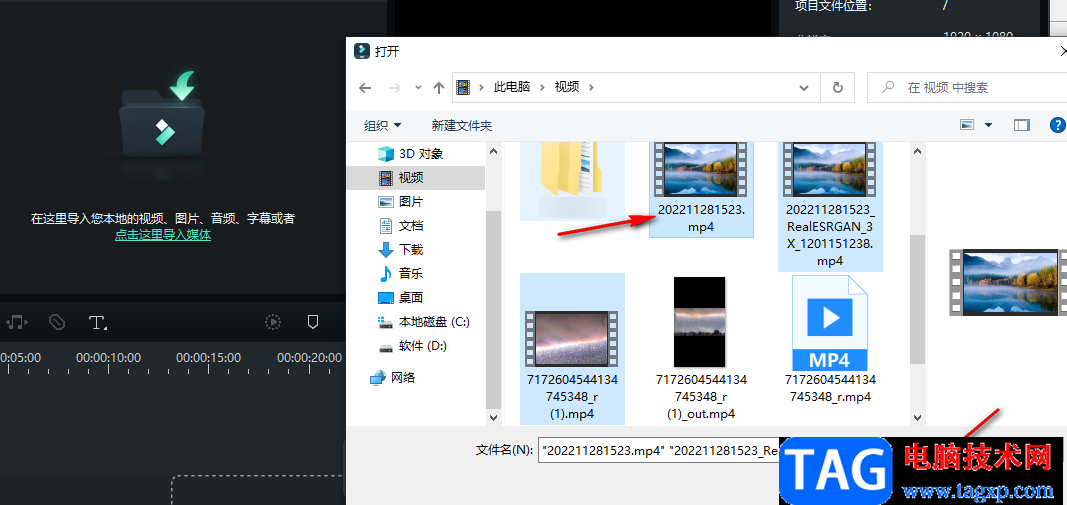Click 此电脑 in the address path

coord(512,87)
